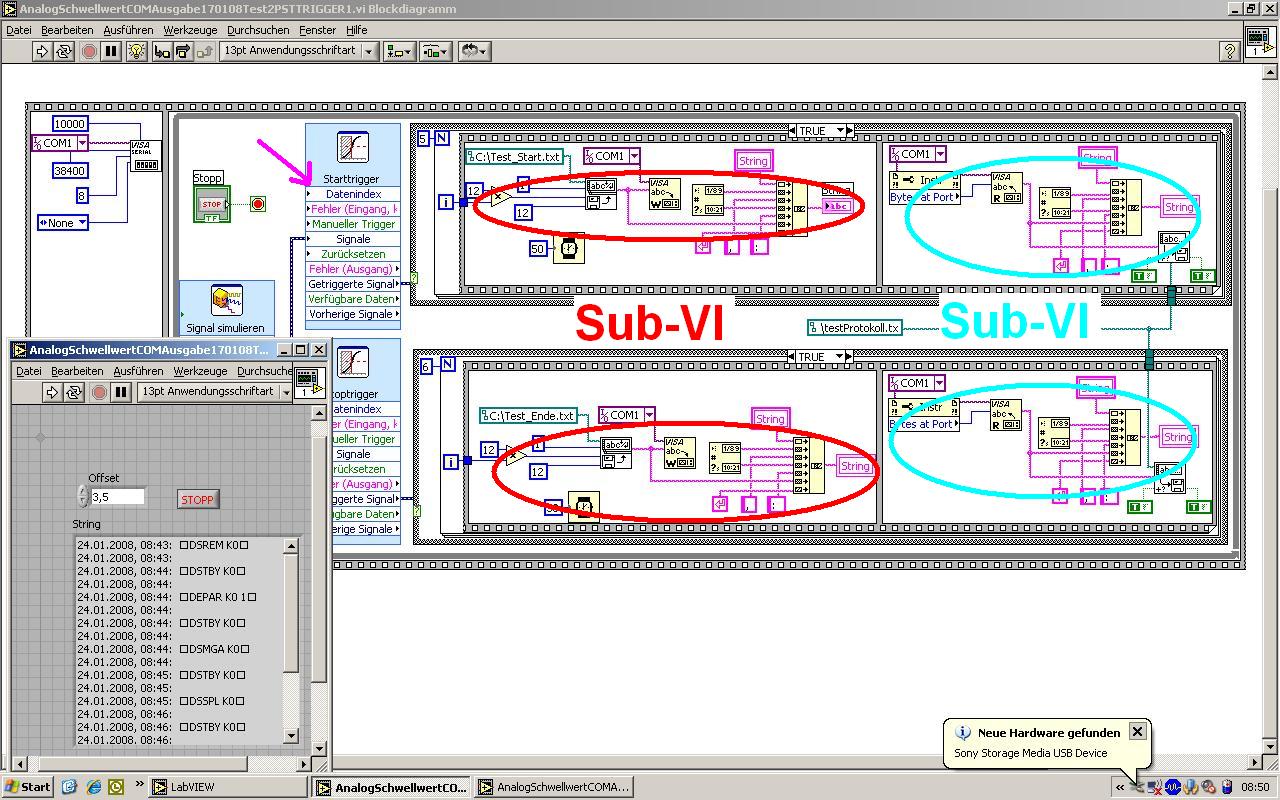
Task: Select the C:\Test_Ende.txt path constant
Action: pos(528,416)
